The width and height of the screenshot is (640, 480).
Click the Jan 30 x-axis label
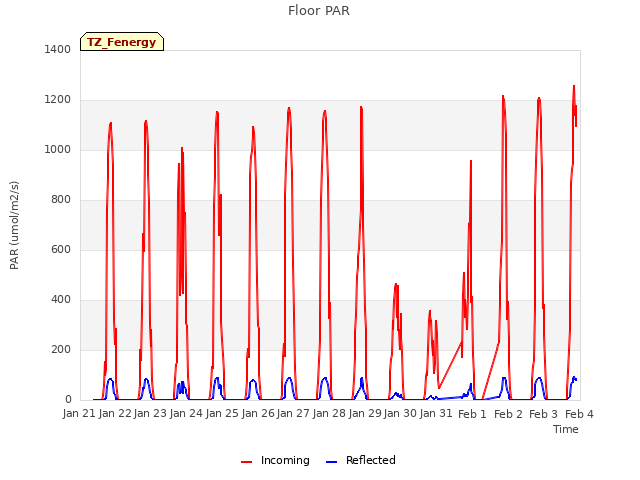400,414
